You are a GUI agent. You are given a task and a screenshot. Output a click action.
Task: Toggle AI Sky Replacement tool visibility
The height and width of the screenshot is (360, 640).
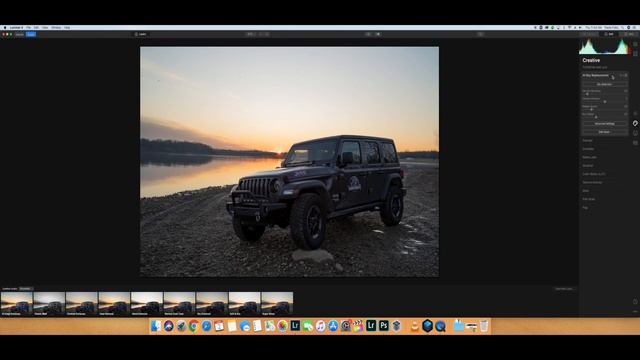626,76
